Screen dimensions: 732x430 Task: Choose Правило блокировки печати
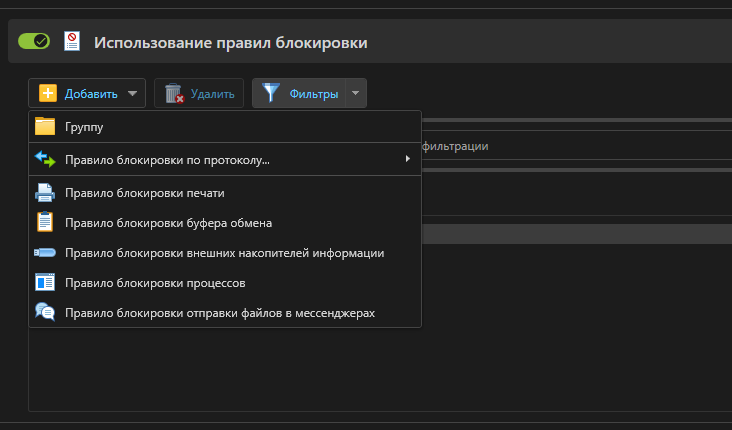pyautogui.click(x=225, y=193)
